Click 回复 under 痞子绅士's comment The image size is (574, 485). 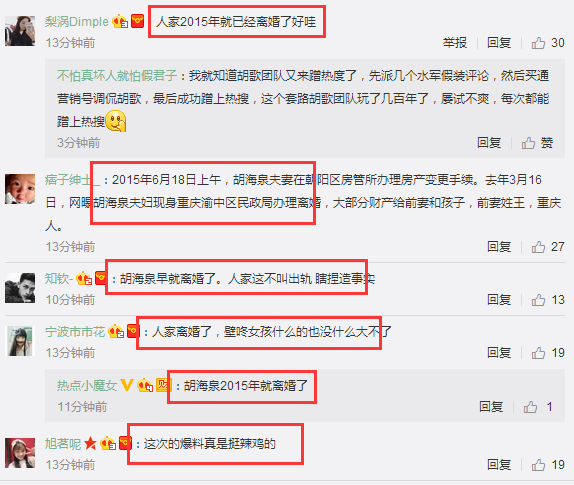499,247
